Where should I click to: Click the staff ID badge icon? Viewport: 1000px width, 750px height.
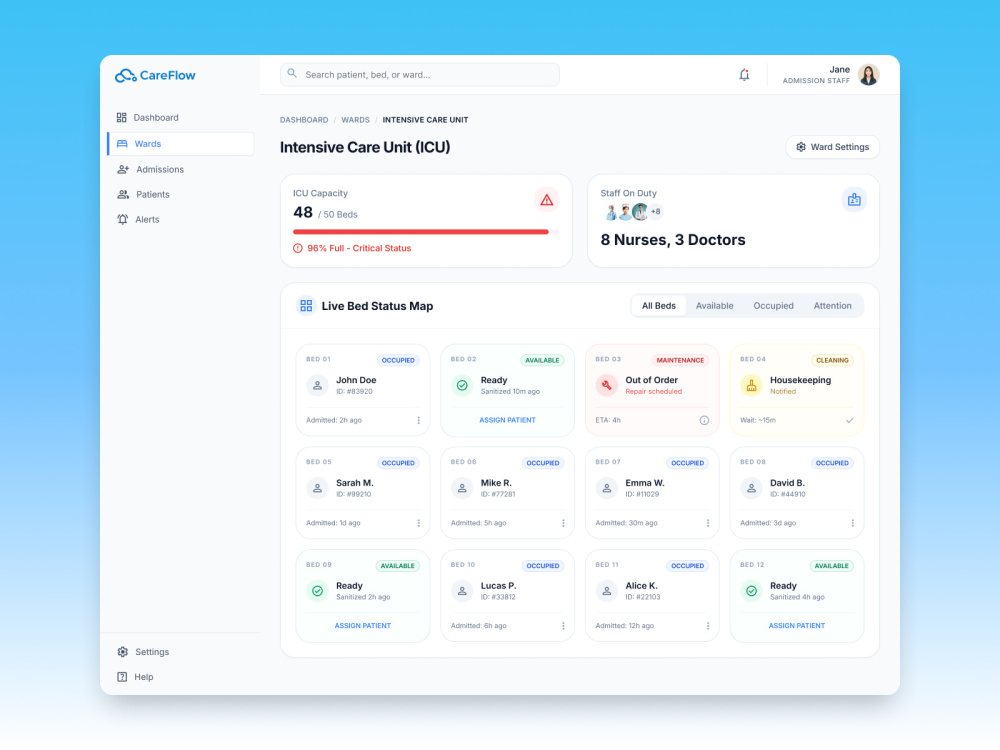[854, 200]
